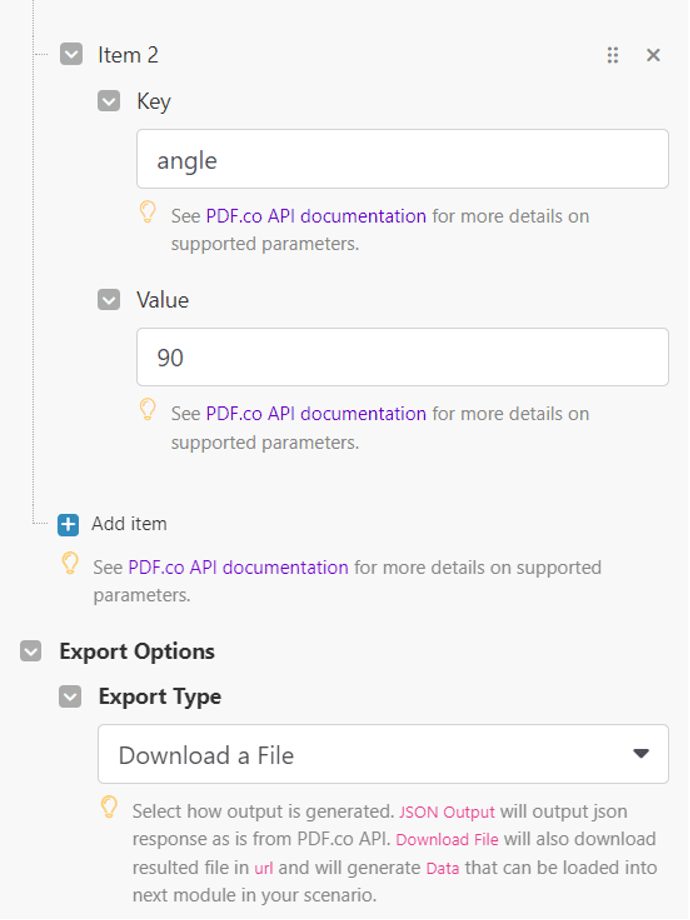Click the lightbulb hint icon under Key field
The image size is (690, 920).
[148, 212]
